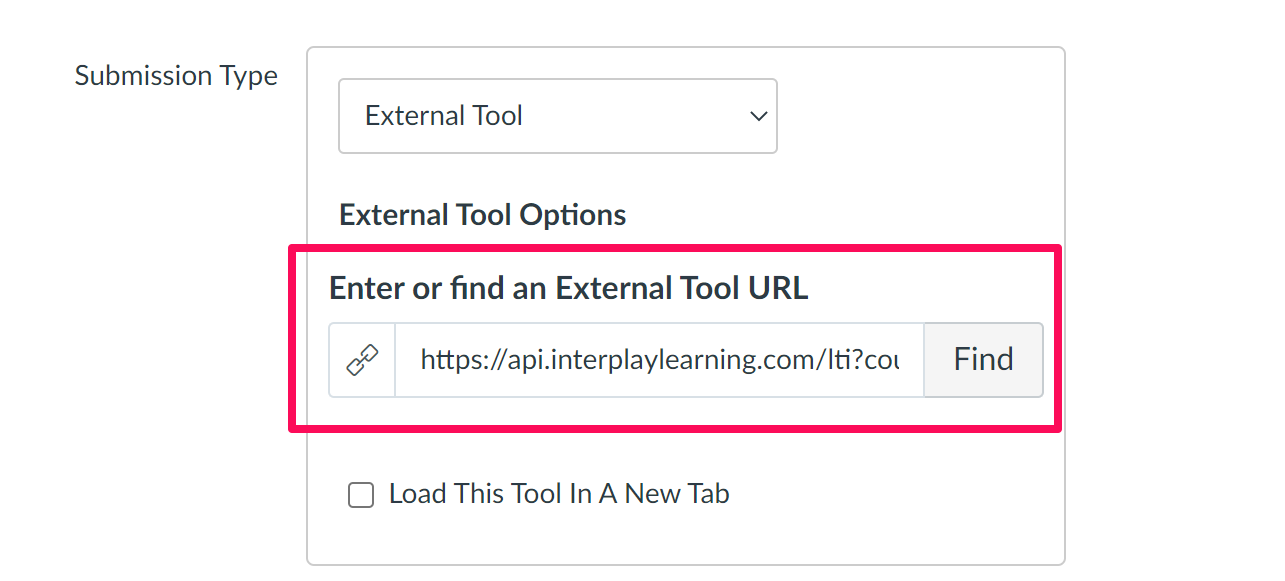The width and height of the screenshot is (1285, 581).
Task: Click the Find button
Action: click(983, 360)
